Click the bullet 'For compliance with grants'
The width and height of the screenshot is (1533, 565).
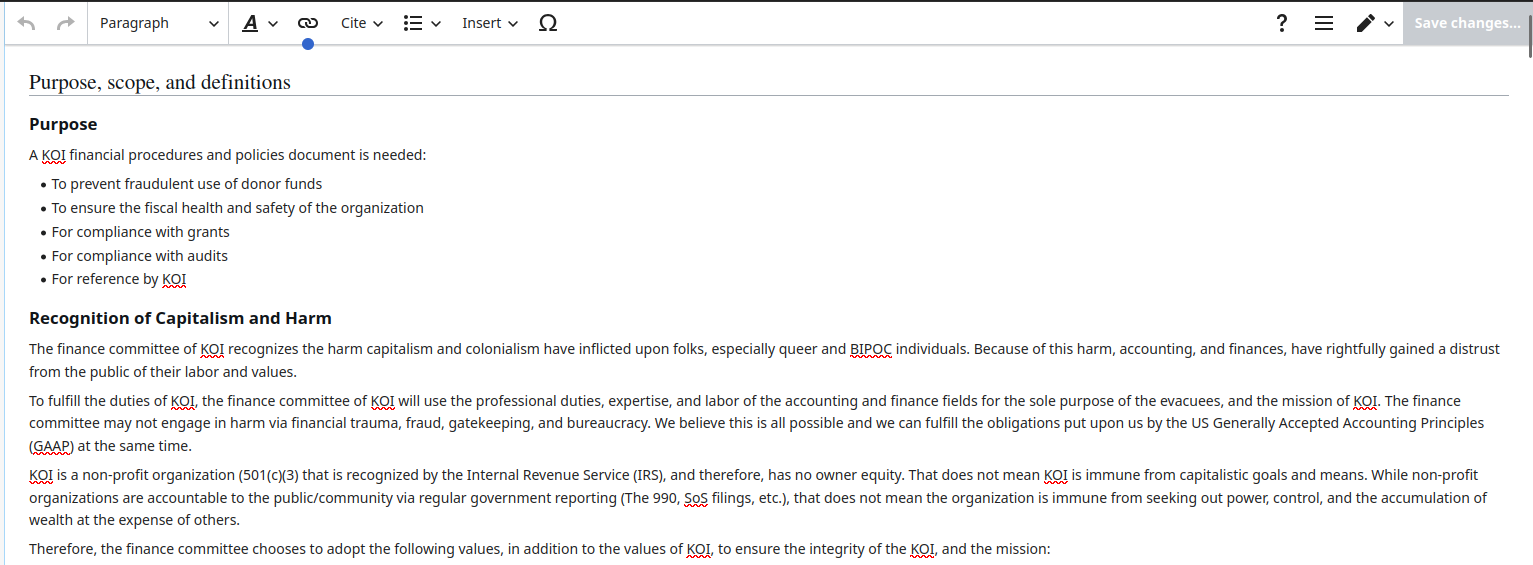coord(141,232)
